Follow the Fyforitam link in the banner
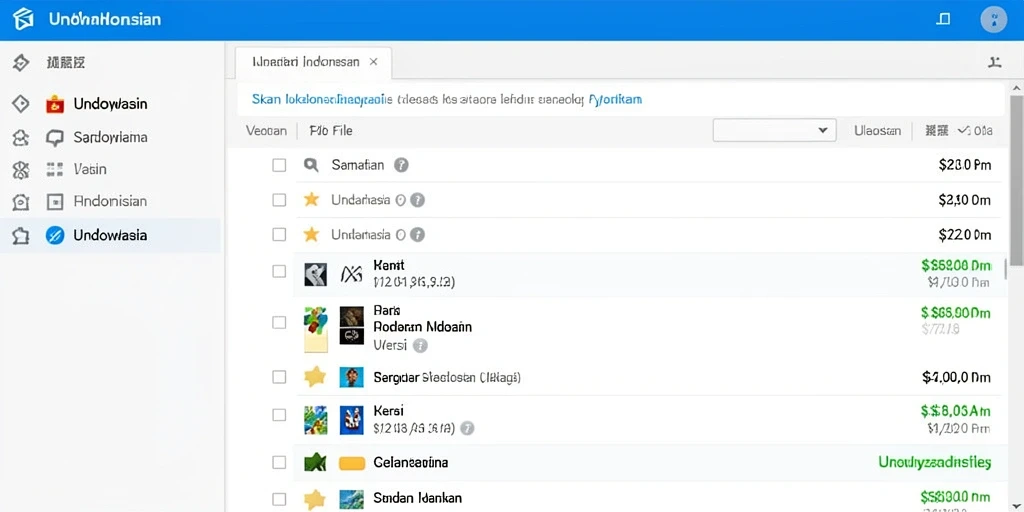1024x512 pixels. (x=615, y=99)
